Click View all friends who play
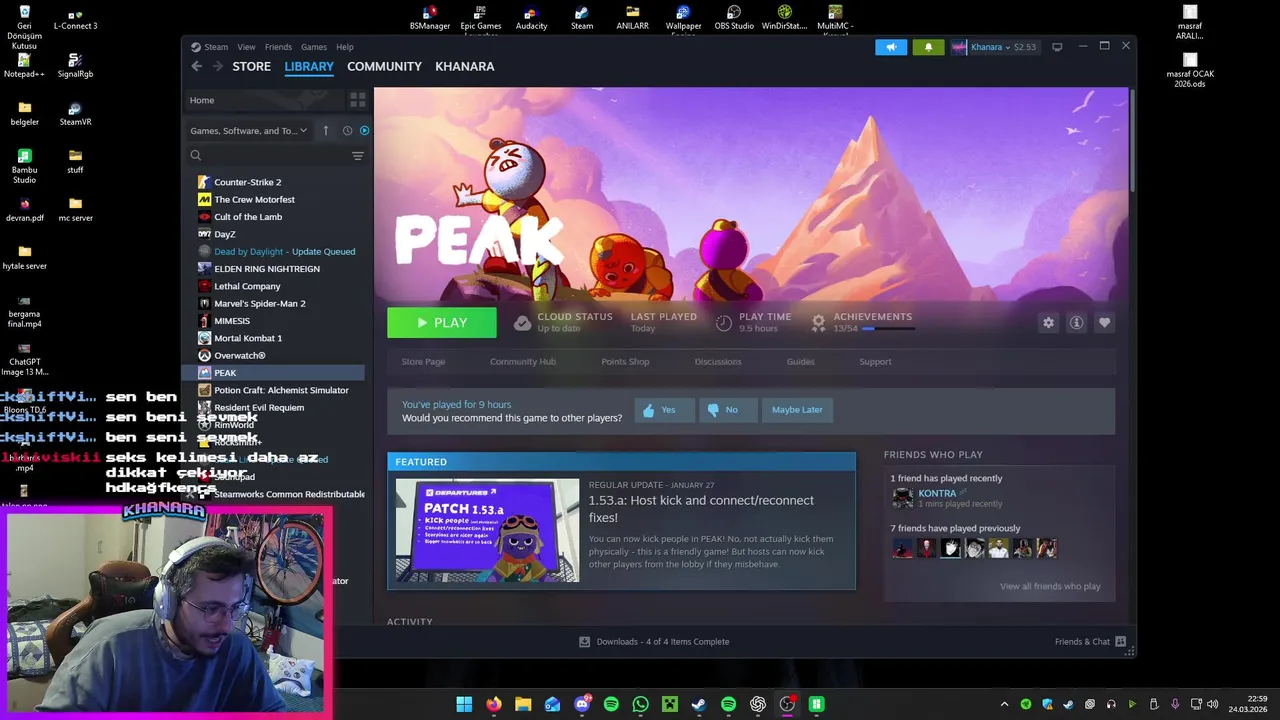1280x720 pixels. 1050,587
